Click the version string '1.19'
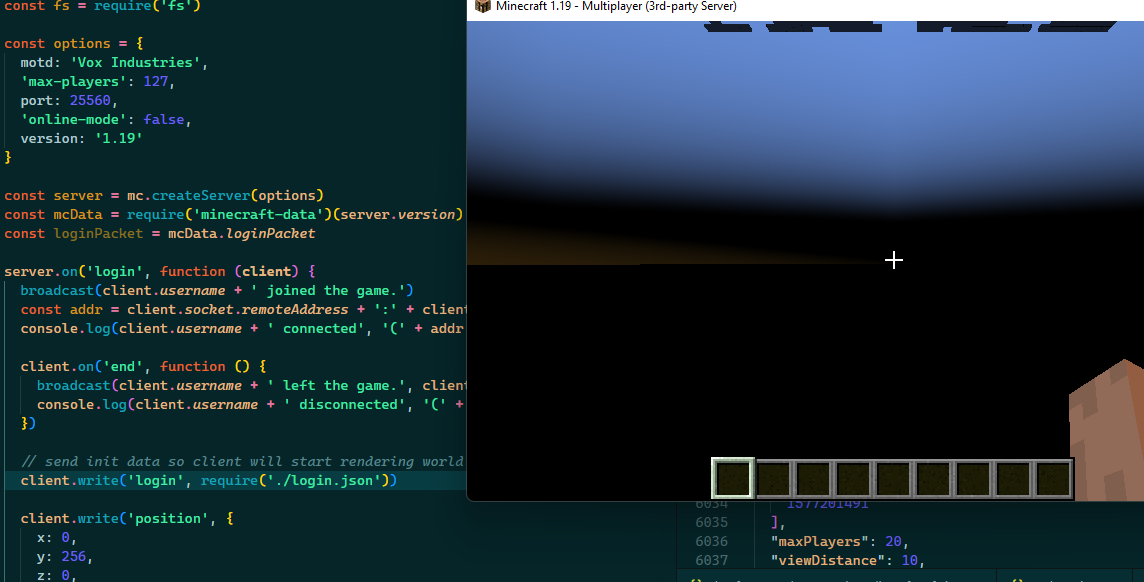This screenshot has height=582, width=1144. coord(118,139)
